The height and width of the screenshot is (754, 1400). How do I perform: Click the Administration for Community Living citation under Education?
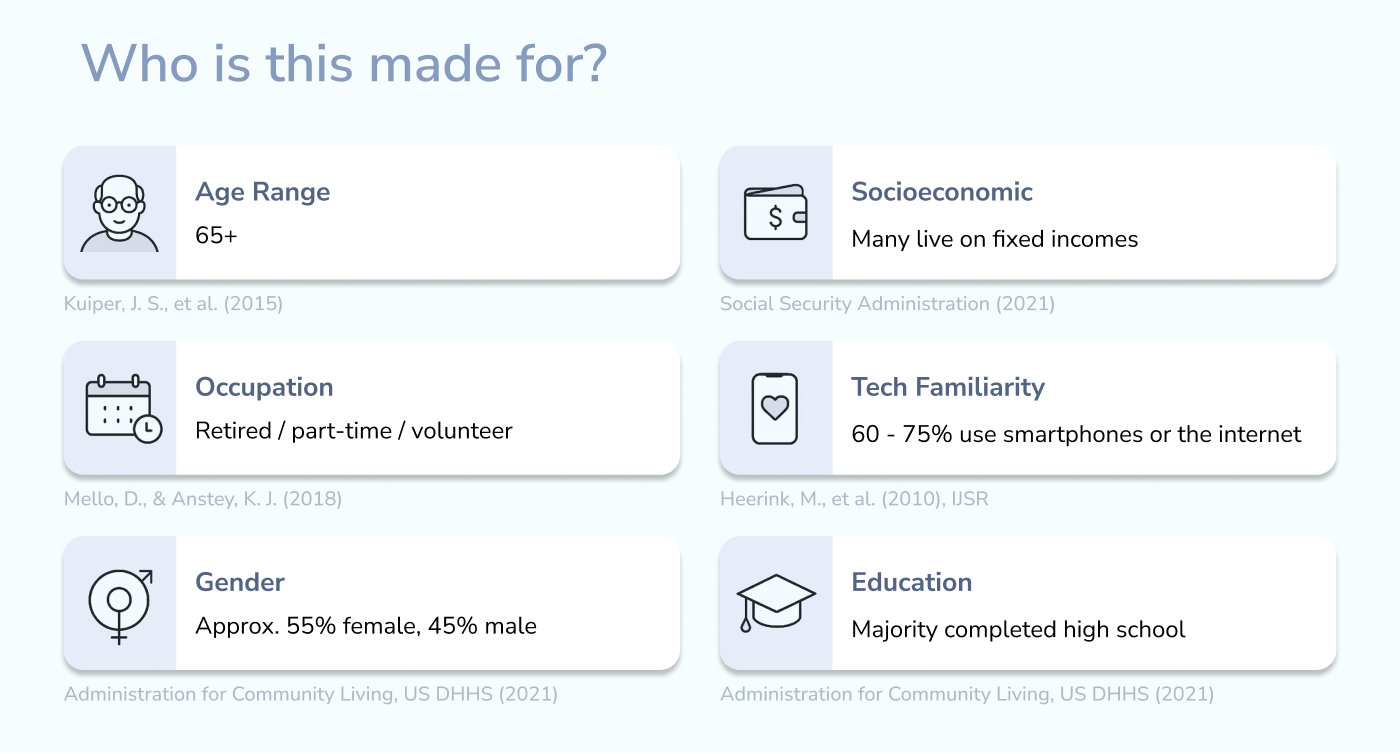[967, 694]
